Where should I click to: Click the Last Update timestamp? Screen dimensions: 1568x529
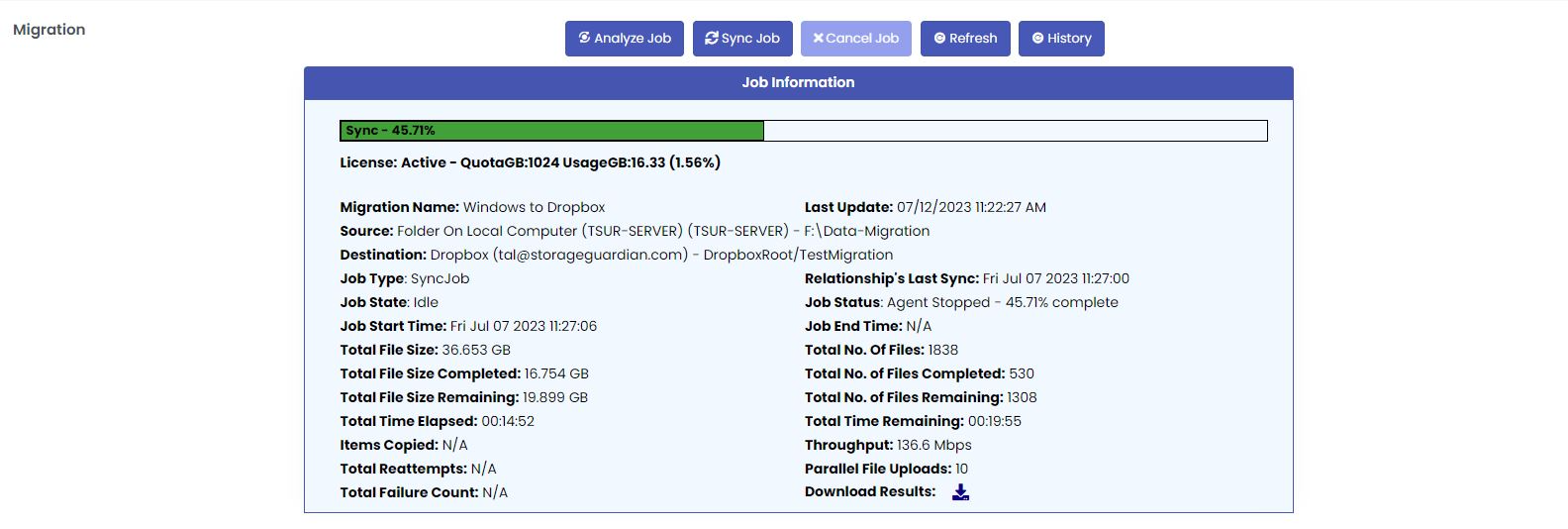point(971,207)
